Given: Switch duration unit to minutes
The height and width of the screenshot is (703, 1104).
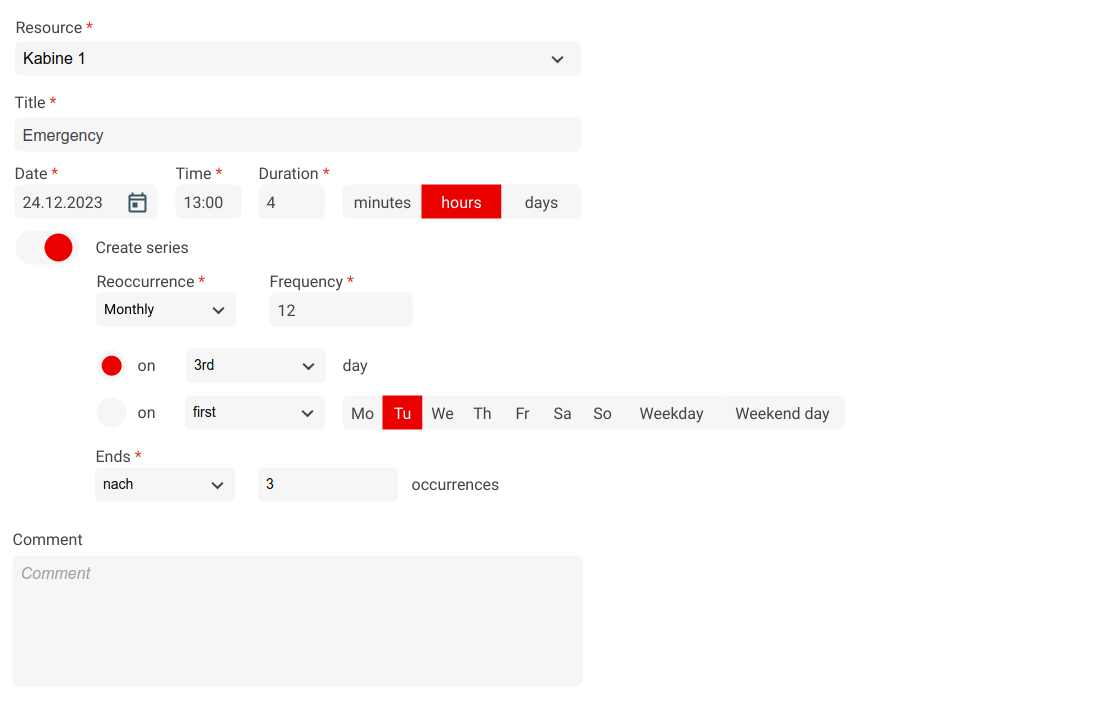Looking at the screenshot, I should click(x=382, y=203).
